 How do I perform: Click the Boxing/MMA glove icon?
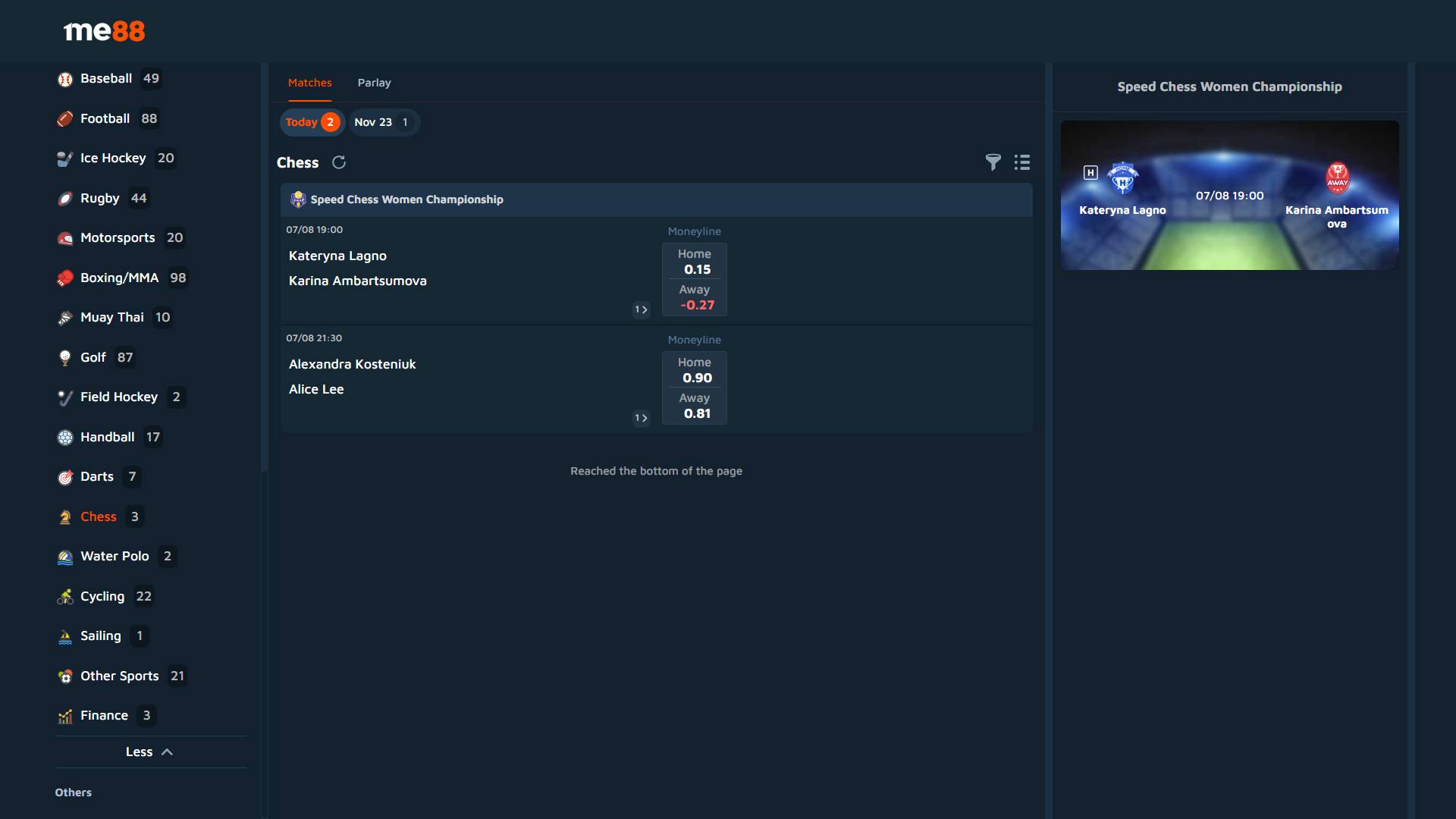[x=65, y=278]
